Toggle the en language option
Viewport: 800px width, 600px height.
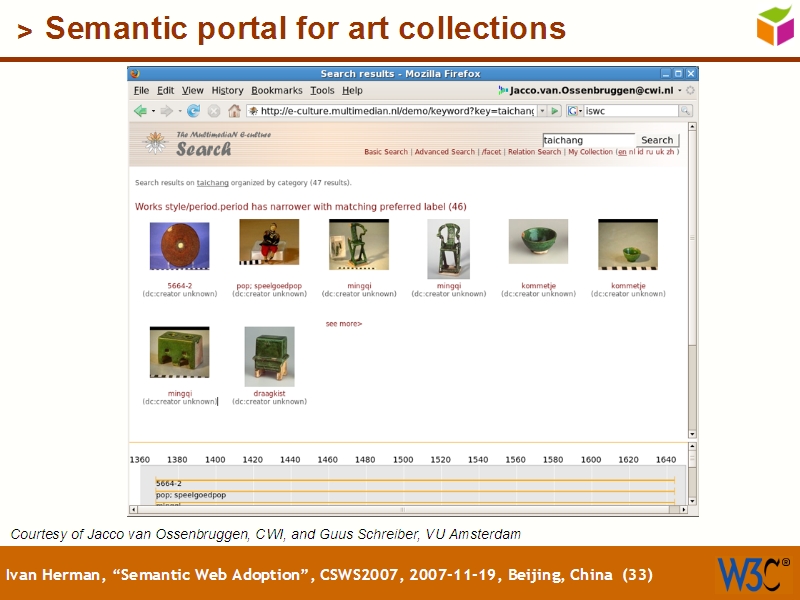(621, 150)
